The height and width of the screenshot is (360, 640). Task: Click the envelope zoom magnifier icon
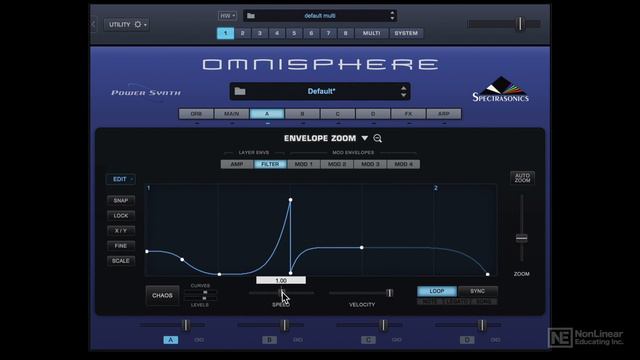click(x=378, y=138)
